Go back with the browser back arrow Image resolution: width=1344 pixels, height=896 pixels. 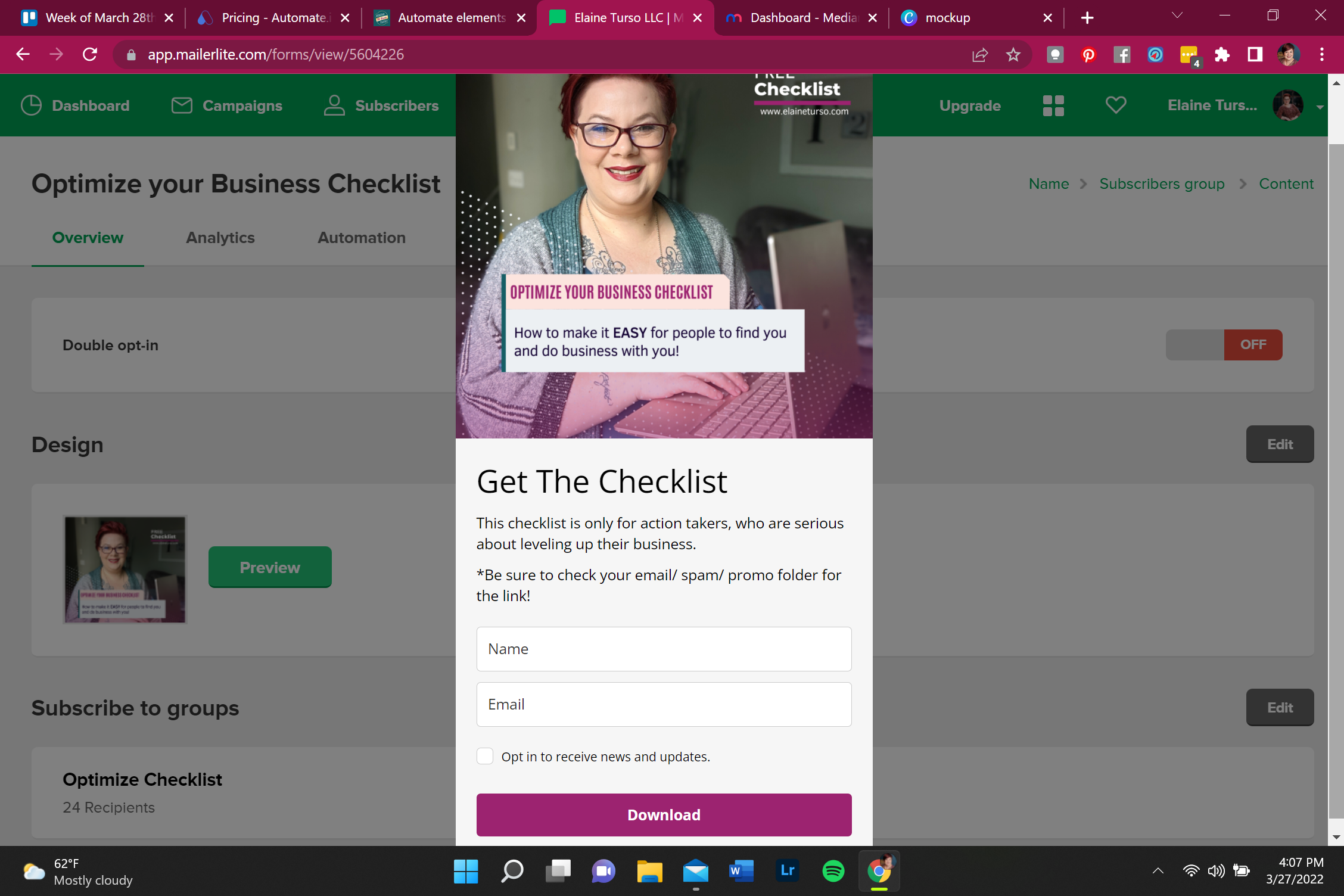coord(23,55)
